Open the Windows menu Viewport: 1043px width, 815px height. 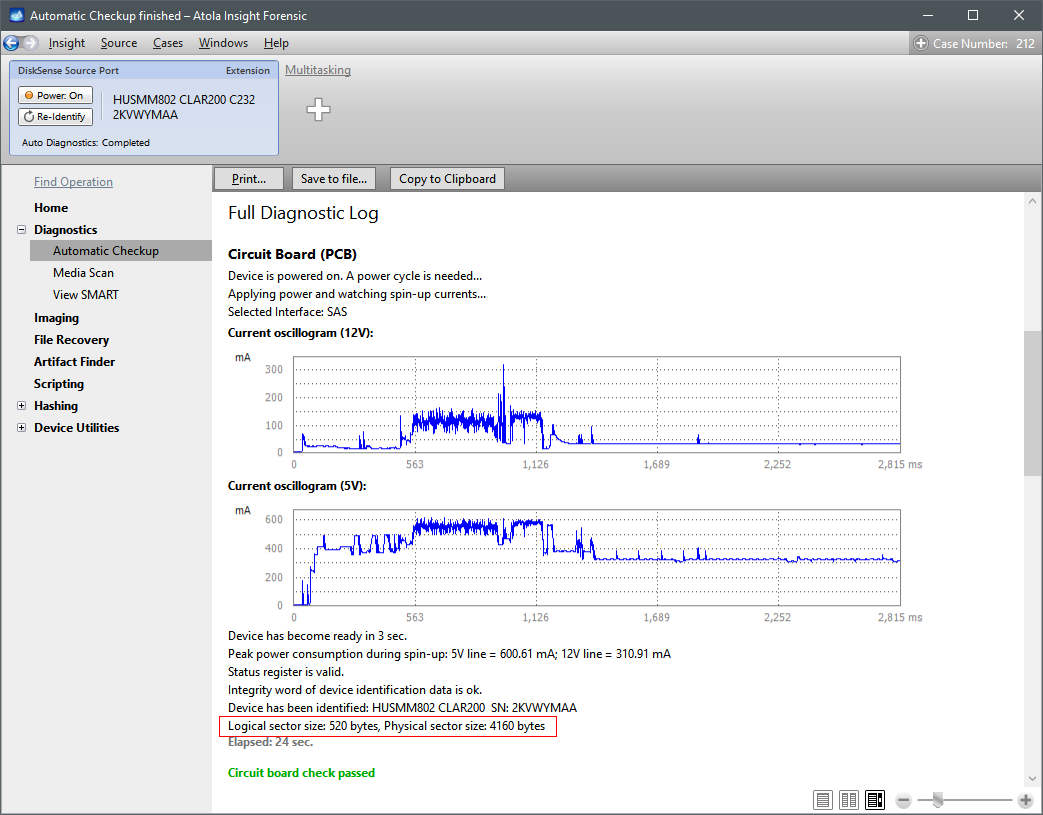223,43
